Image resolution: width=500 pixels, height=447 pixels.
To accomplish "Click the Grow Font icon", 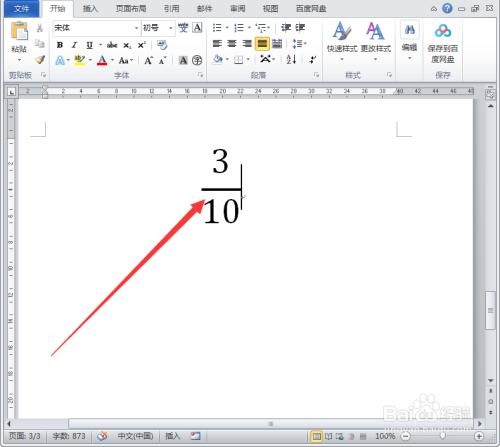I will point(148,60).
